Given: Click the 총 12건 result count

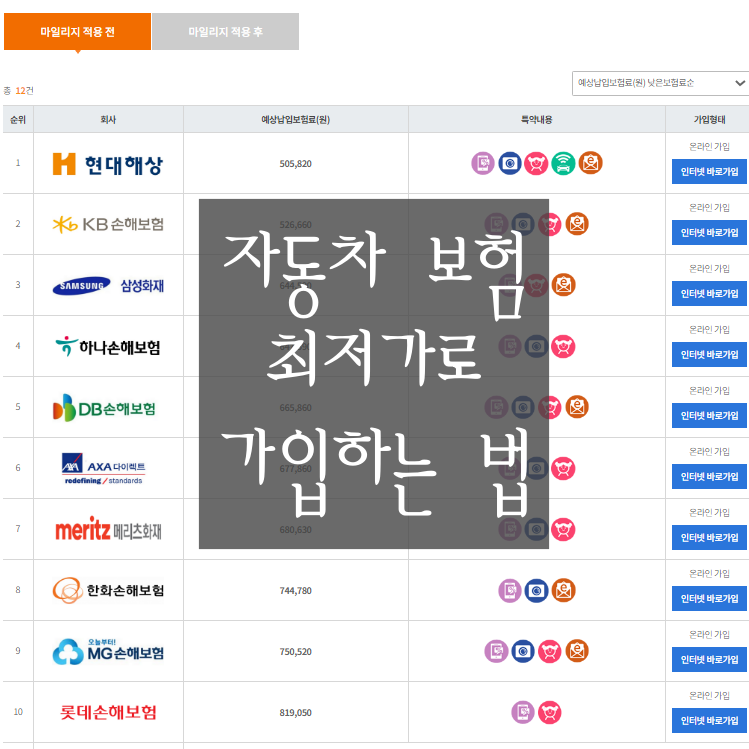Looking at the screenshot, I should tap(19, 91).
